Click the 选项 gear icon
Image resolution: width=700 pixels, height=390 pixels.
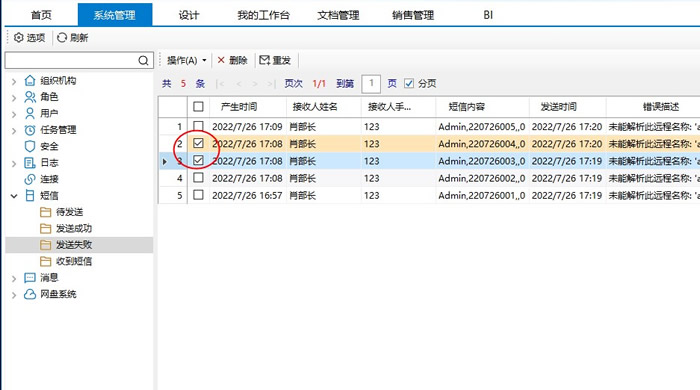pos(19,37)
